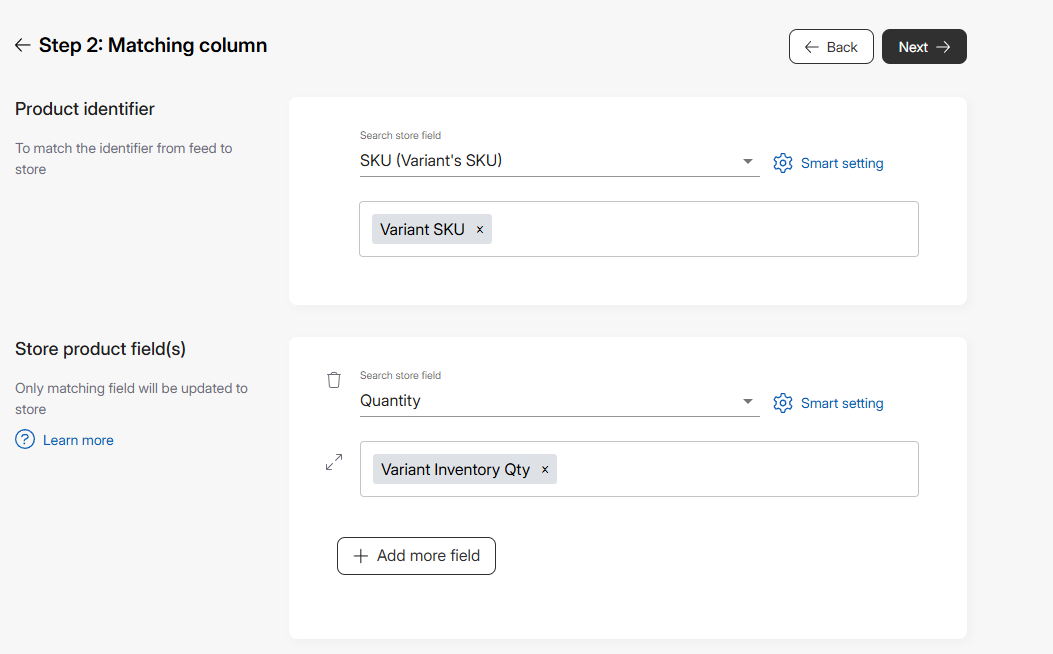Click the dropdown arrow of the SKU field
The width and height of the screenshot is (1053, 654).
pyautogui.click(x=747, y=162)
